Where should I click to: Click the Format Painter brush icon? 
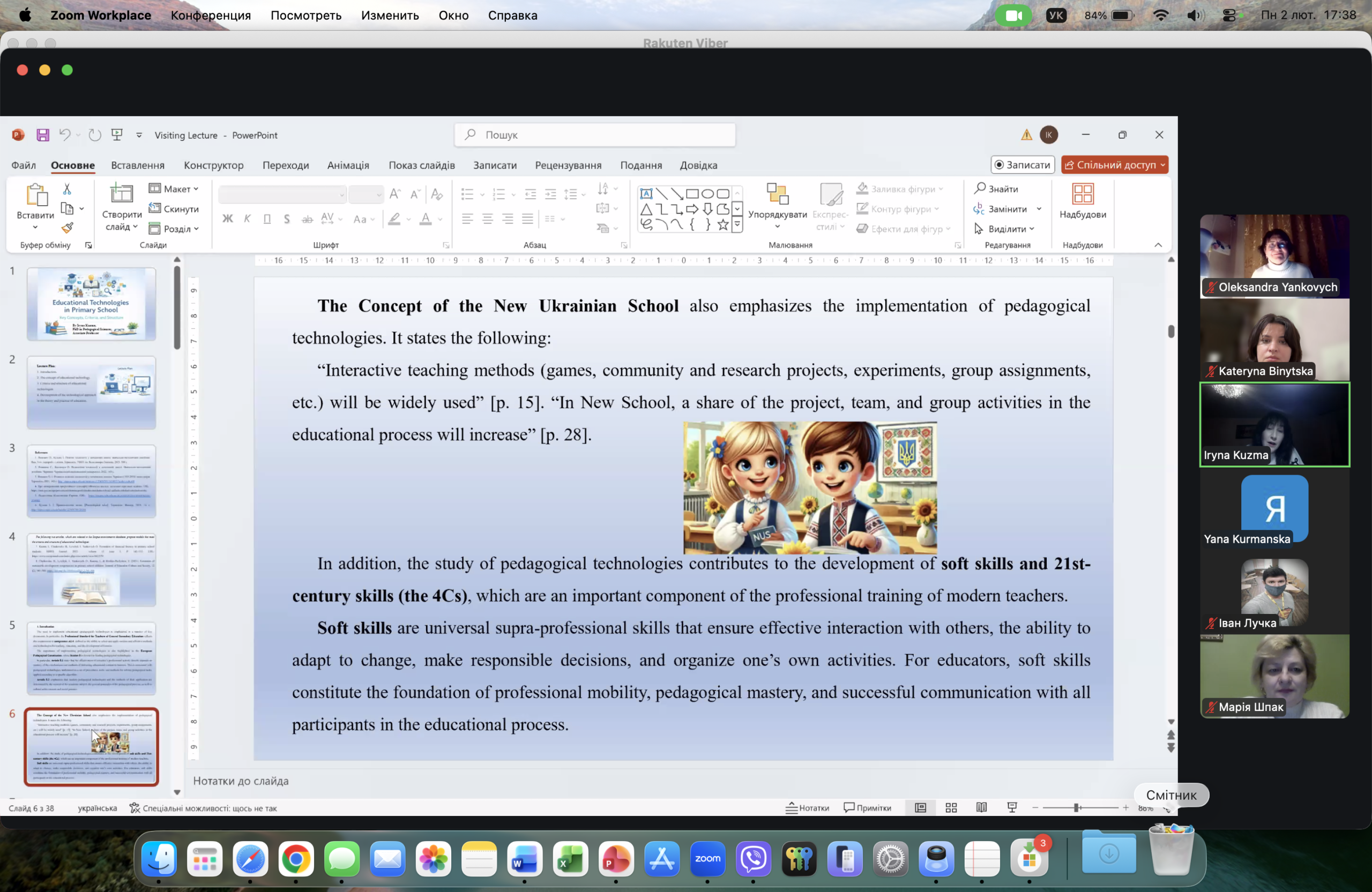pyautogui.click(x=68, y=228)
